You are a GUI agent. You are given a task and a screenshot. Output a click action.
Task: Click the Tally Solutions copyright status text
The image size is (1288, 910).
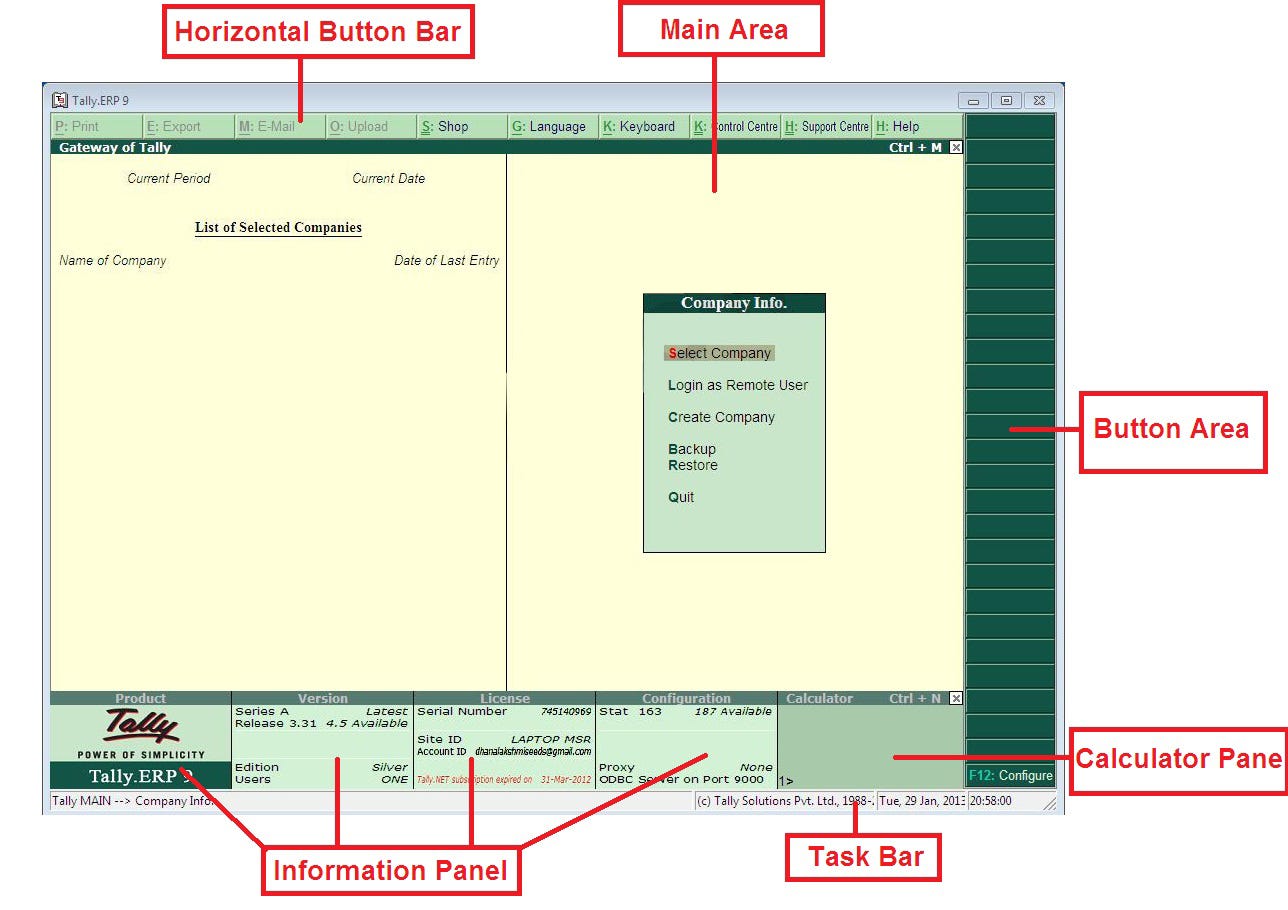(785, 801)
